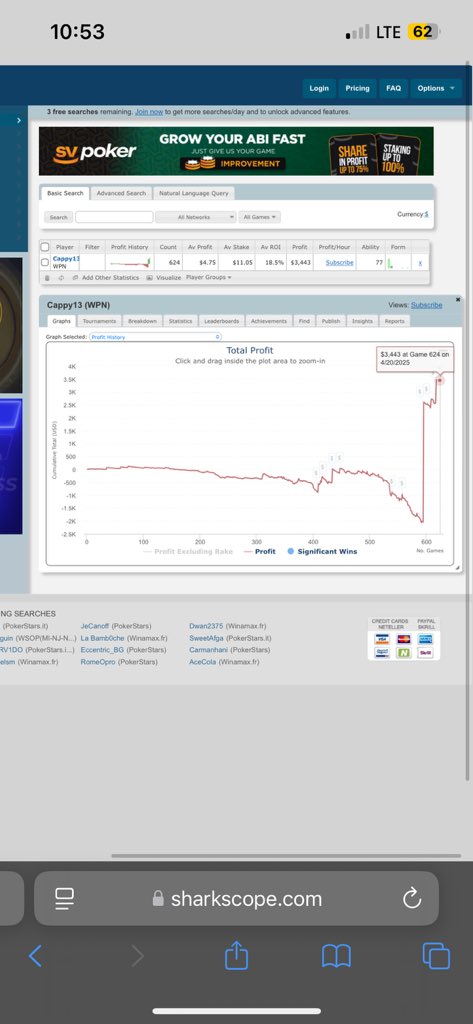Open the Insights tab
The width and height of the screenshot is (473, 1024).
point(362,321)
